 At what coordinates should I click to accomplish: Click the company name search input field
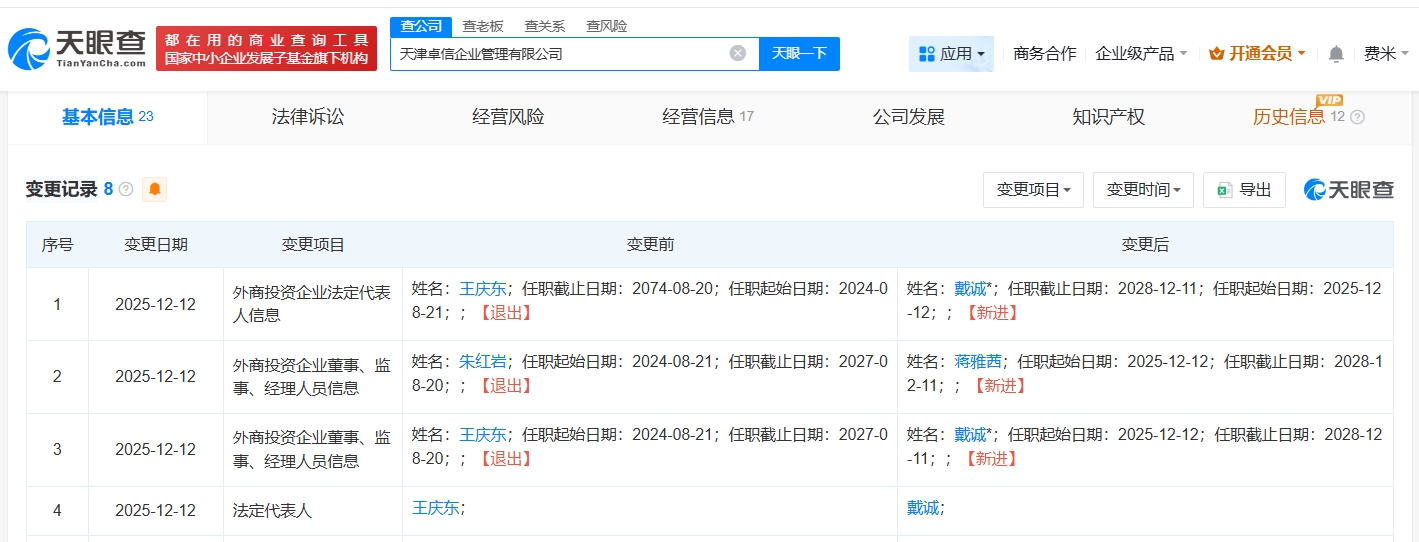(560, 54)
